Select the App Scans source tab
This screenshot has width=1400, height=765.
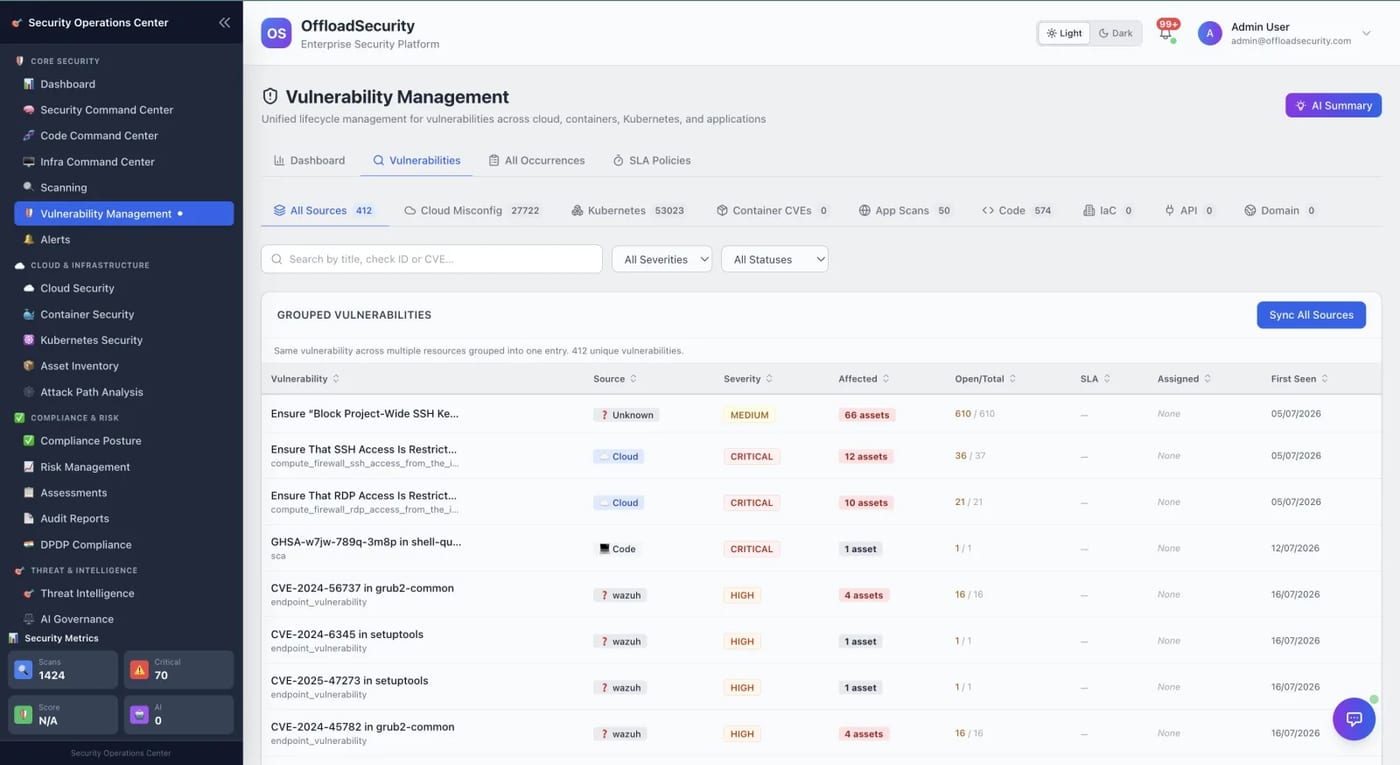(905, 211)
